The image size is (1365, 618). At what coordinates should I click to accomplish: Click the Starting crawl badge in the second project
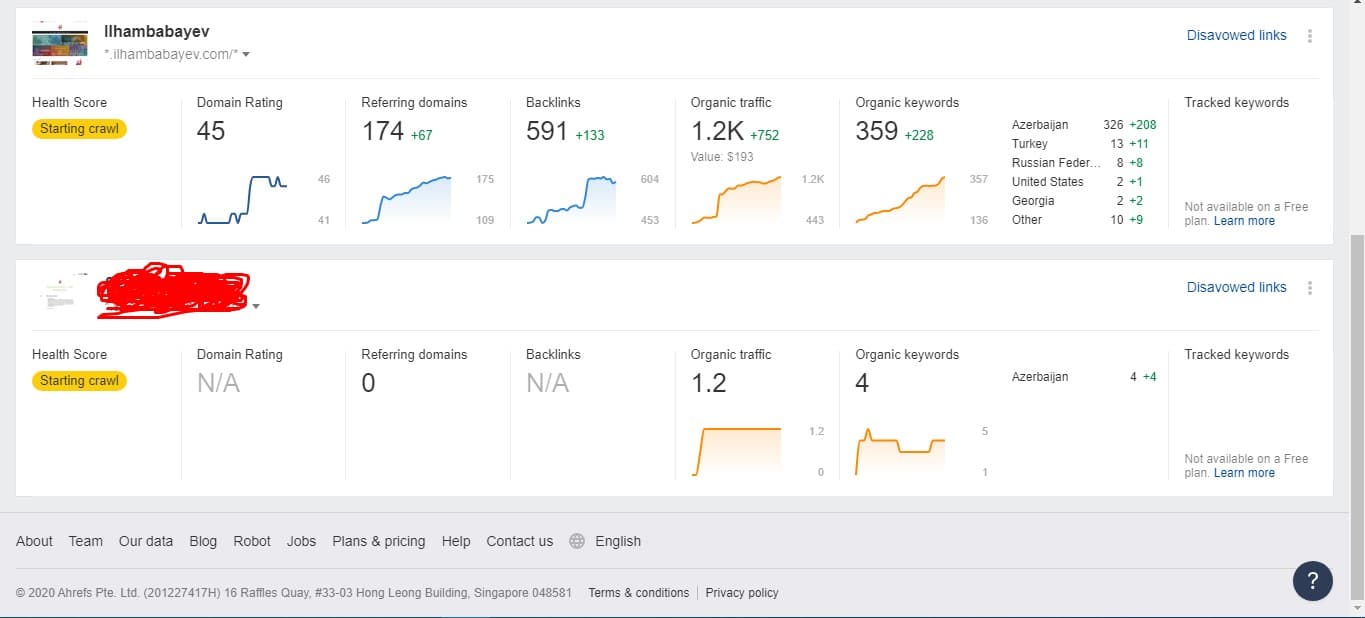pyautogui.click(x=79, y=381)
